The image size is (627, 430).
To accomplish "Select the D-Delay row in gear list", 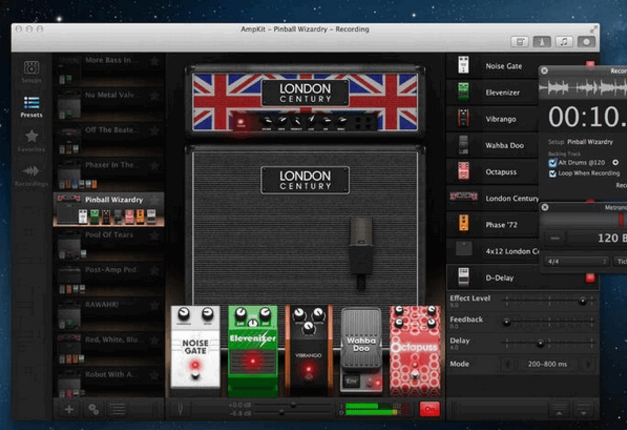I will coord(522,277).
